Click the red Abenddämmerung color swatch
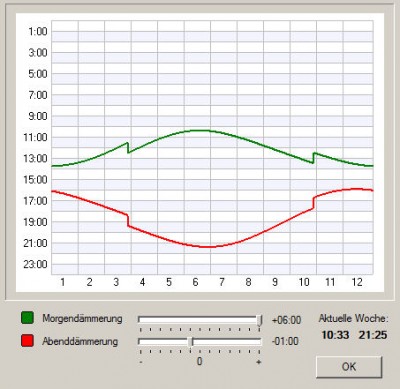 [27, 341]
